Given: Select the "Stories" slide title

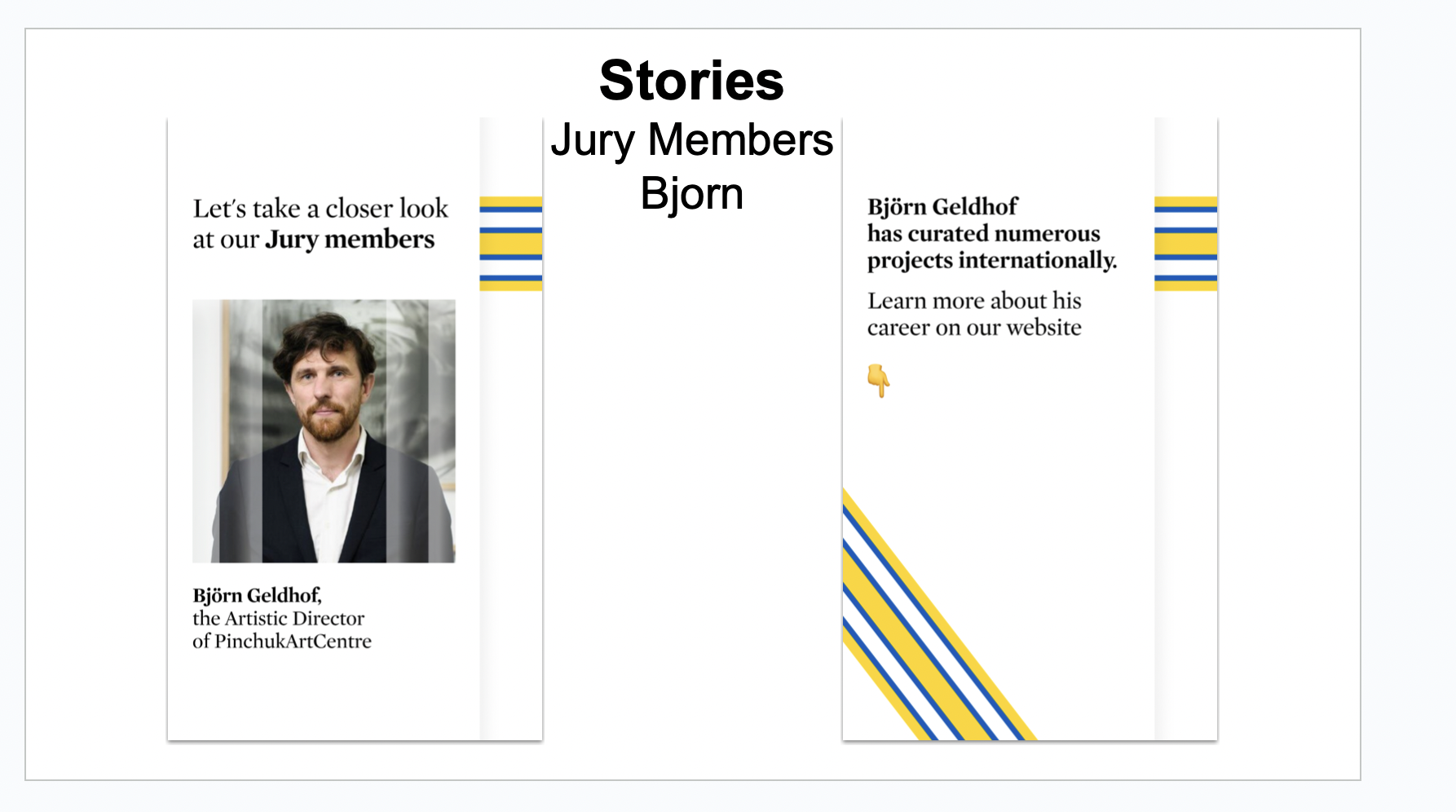Looking at the screenshot, I should (691, 81).
